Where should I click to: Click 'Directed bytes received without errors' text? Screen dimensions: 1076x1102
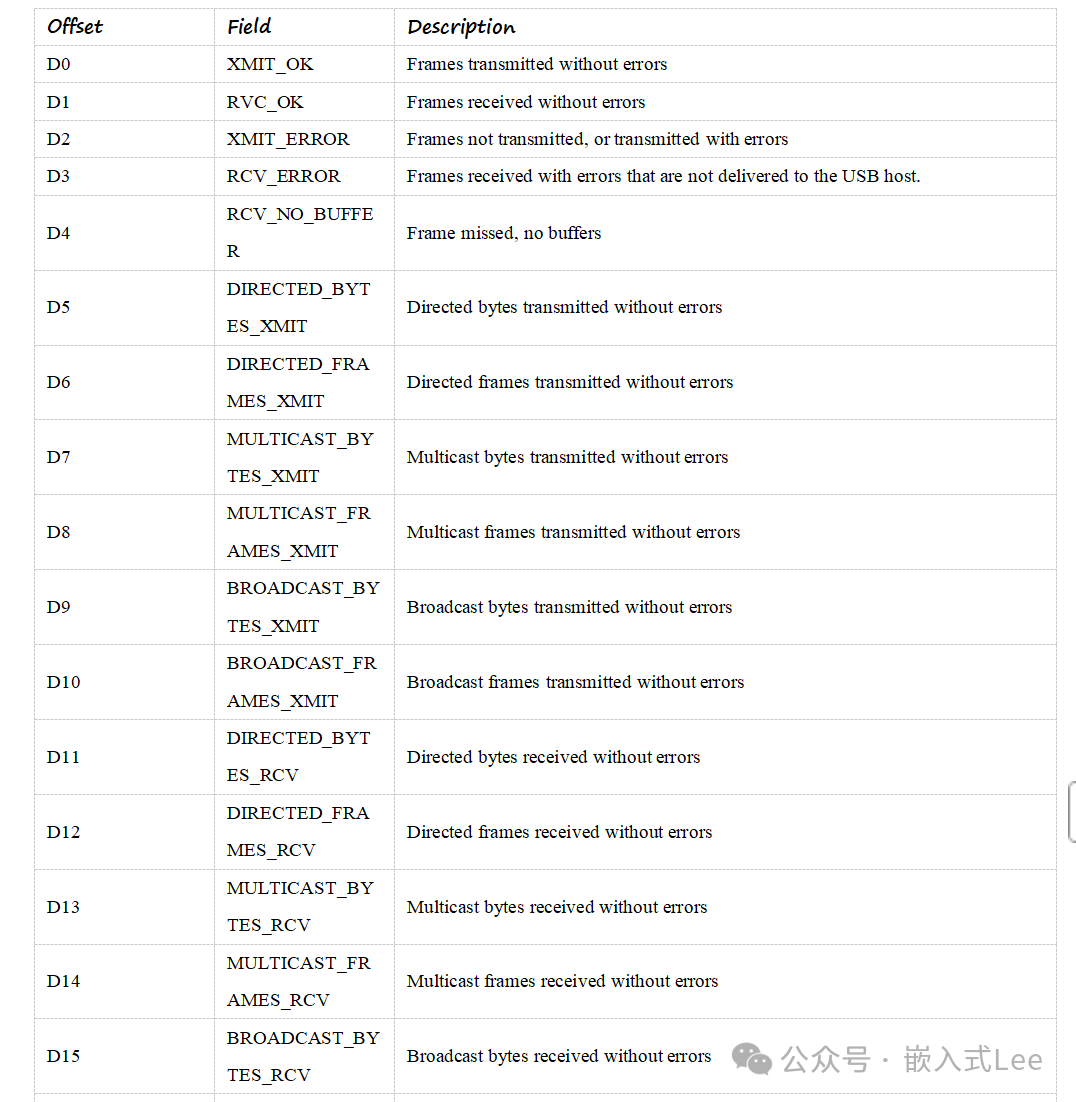click(x=553, y=757)
